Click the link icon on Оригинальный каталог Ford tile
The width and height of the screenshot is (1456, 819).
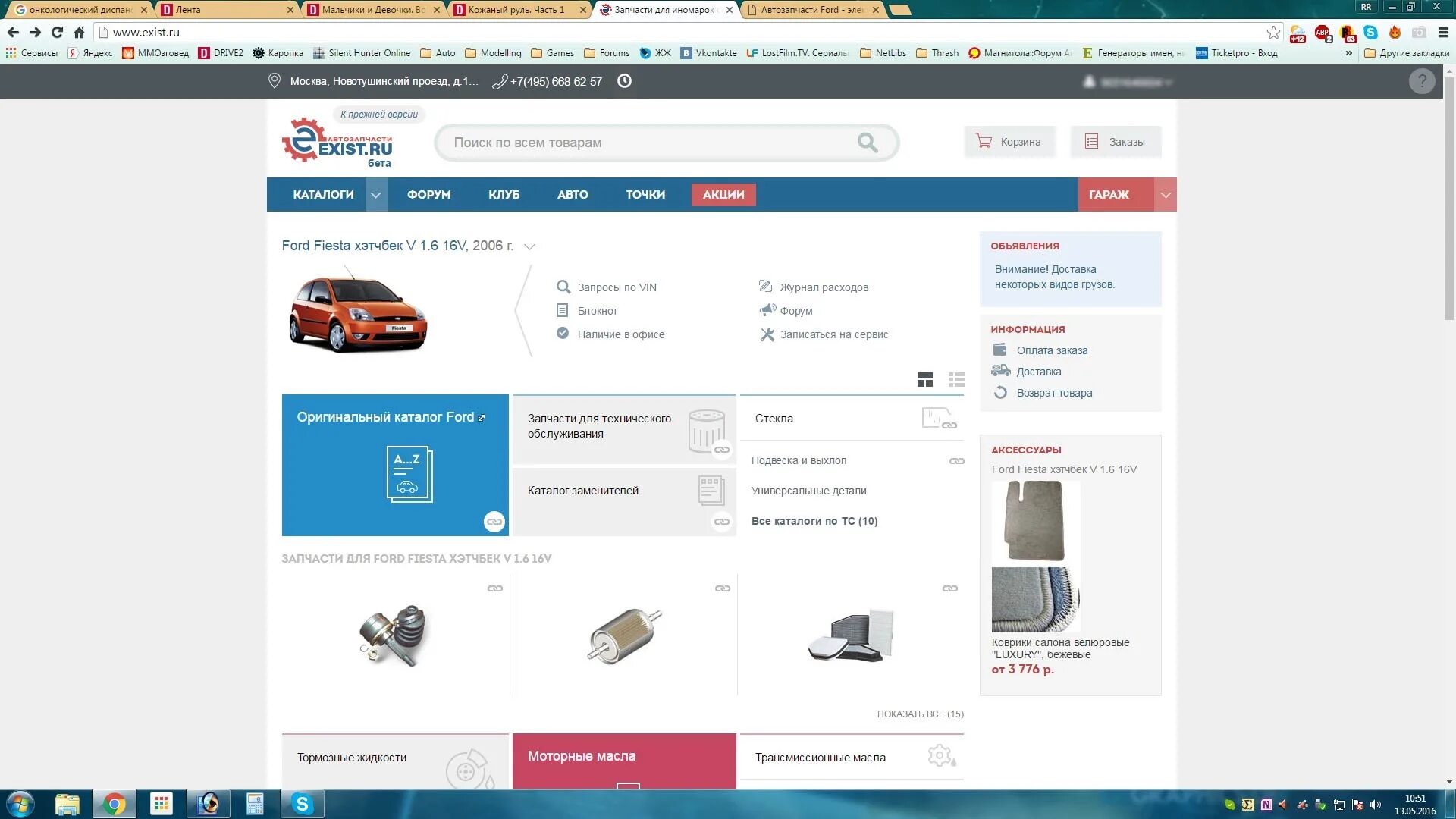coord(494,522)
